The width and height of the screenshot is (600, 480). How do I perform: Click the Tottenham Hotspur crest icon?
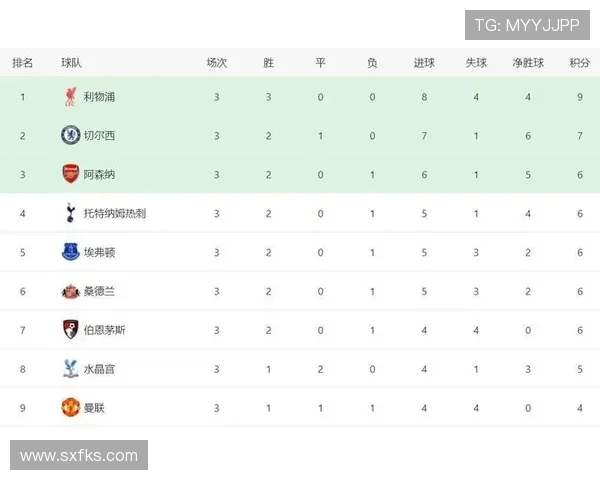pos(70,213)
